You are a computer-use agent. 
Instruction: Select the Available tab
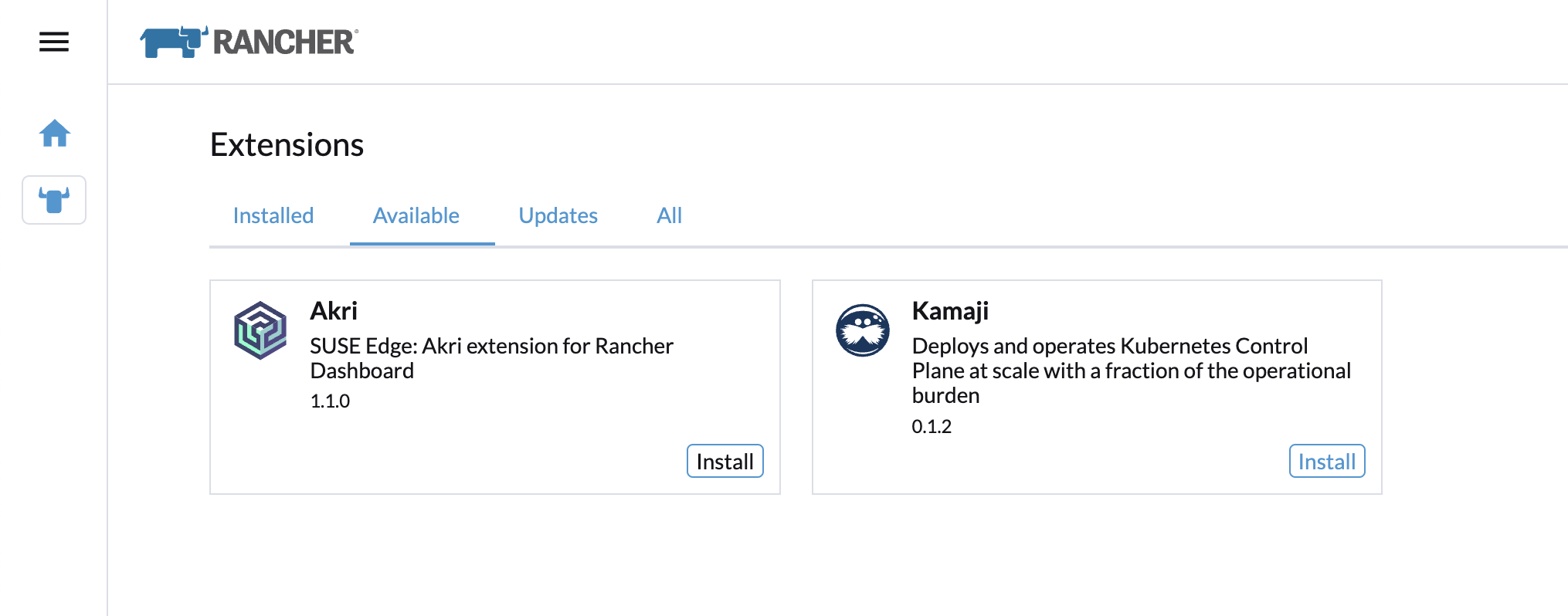click(416, 215)
